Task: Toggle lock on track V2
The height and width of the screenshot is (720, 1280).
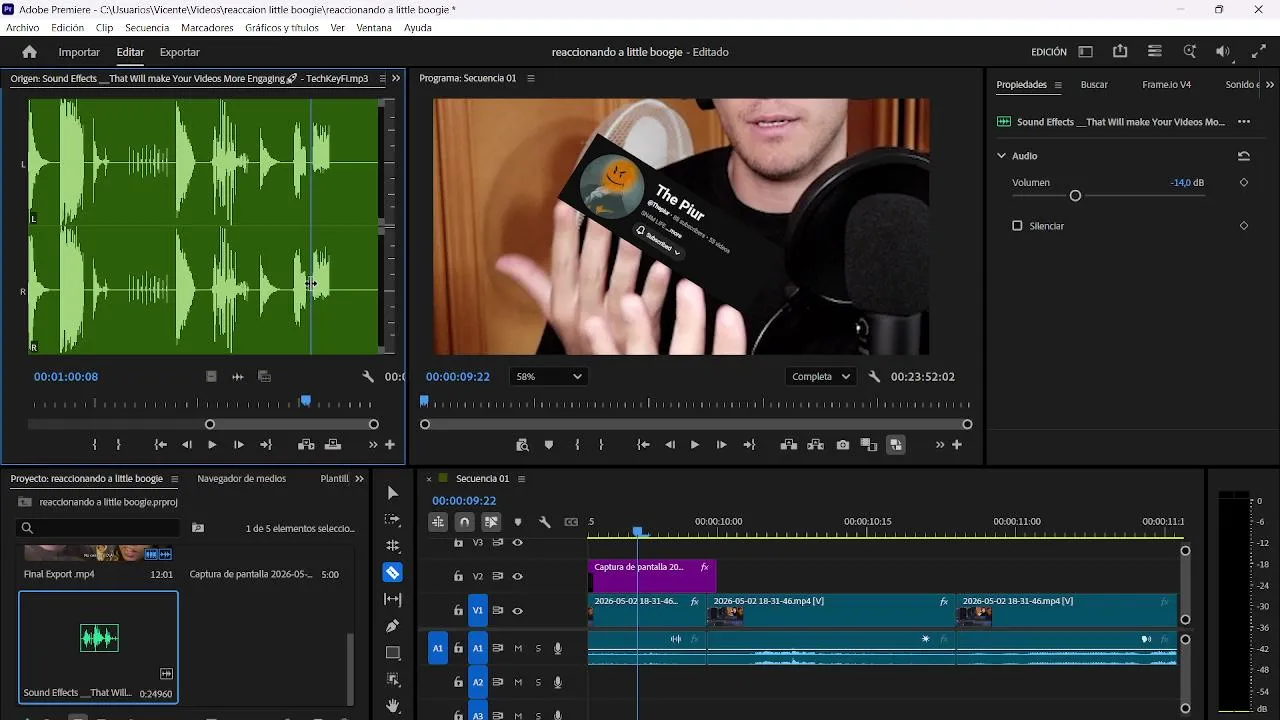Action: click(458, 577)
